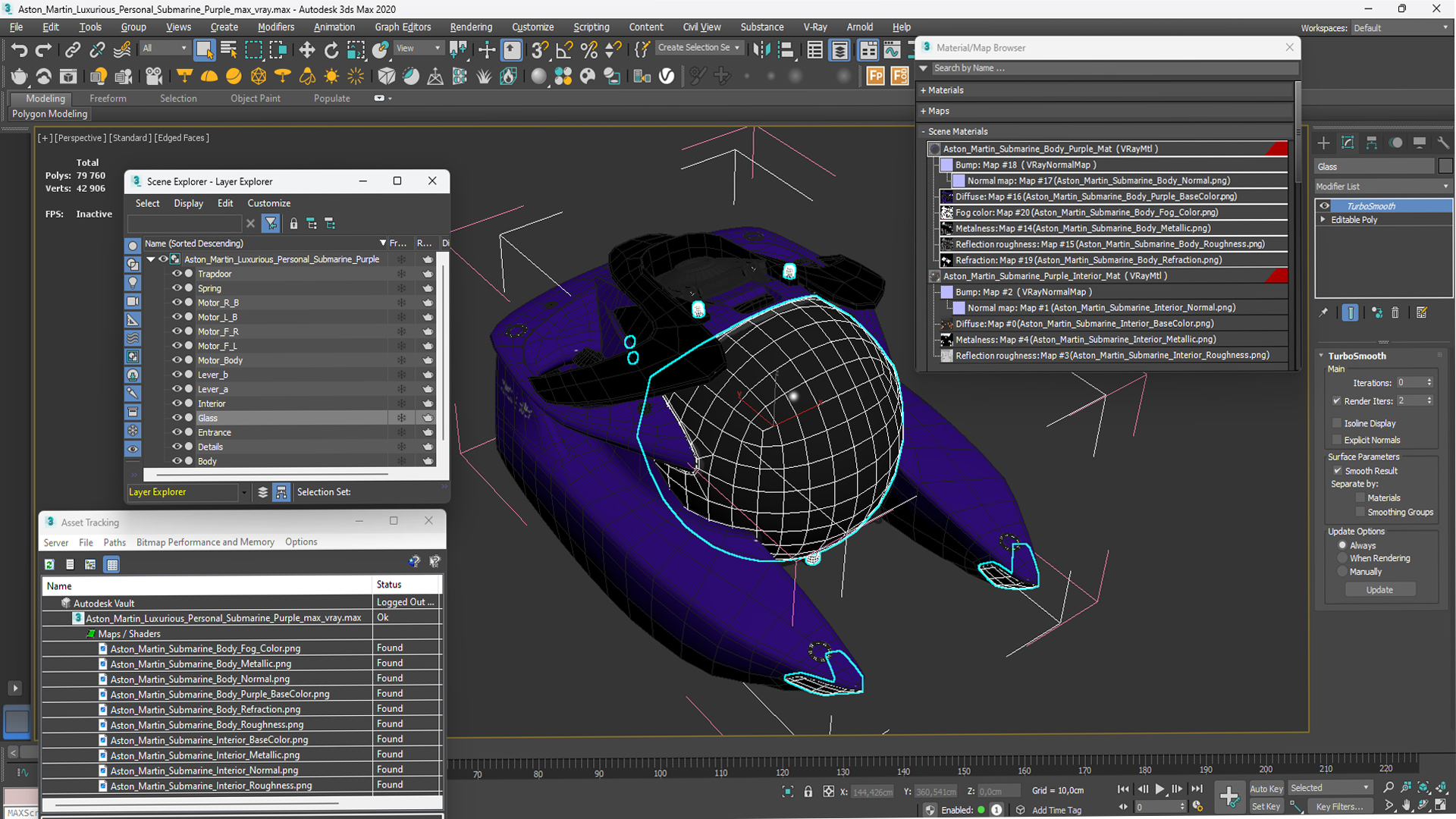
Task: Enable Isoline Display checkbox
Action: [x=1337, y=423]
